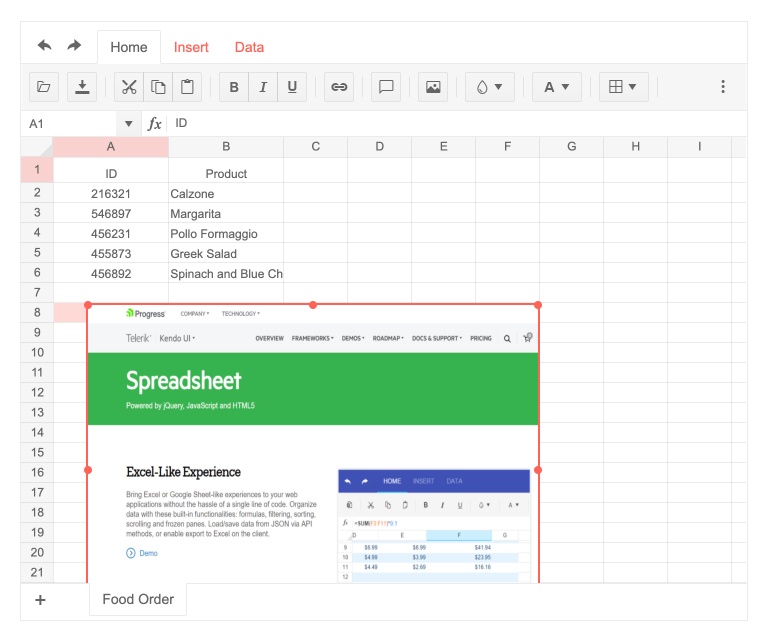Select row 1 header
The image size is (770, 641).
[37, 170]
